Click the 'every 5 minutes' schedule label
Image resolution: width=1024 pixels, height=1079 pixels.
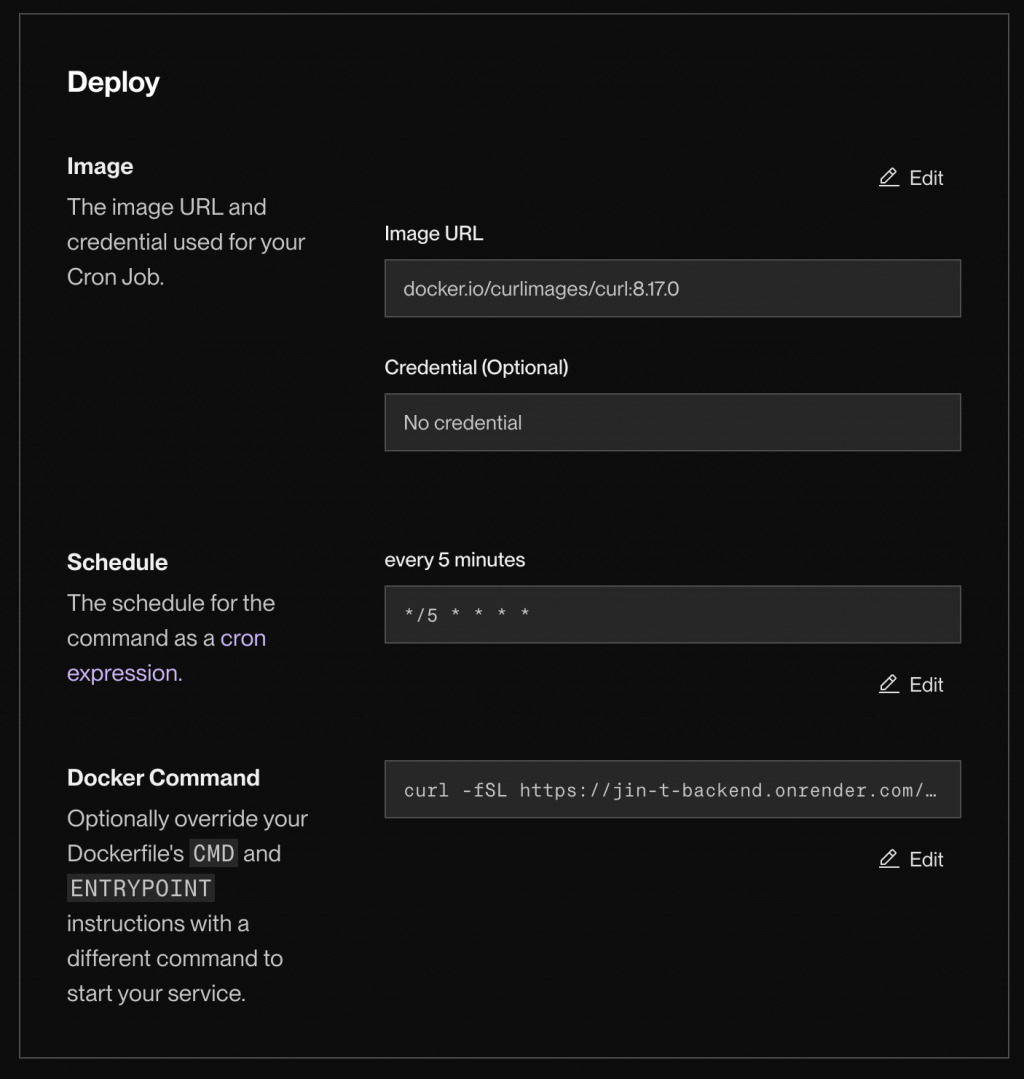[455, 560]
